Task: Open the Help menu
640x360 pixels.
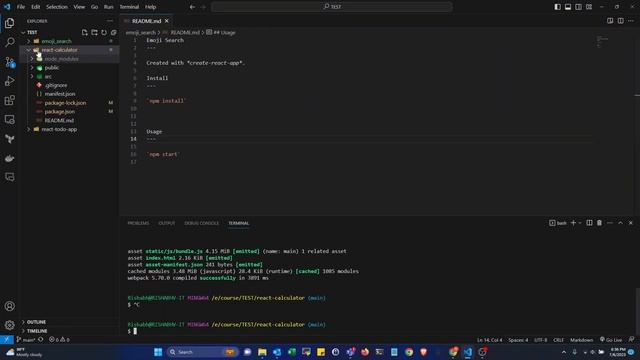Action: [151, 7]
